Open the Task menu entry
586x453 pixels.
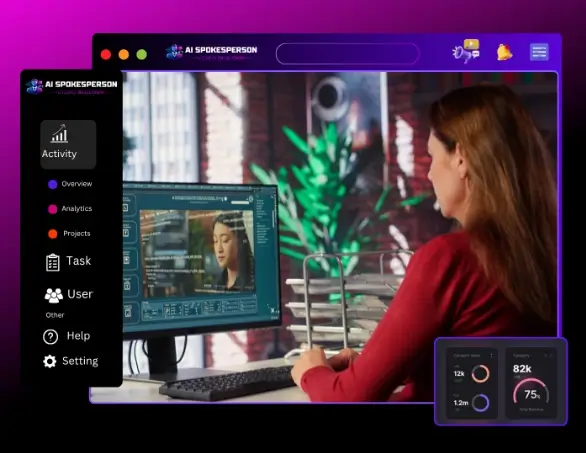[78, 261]
